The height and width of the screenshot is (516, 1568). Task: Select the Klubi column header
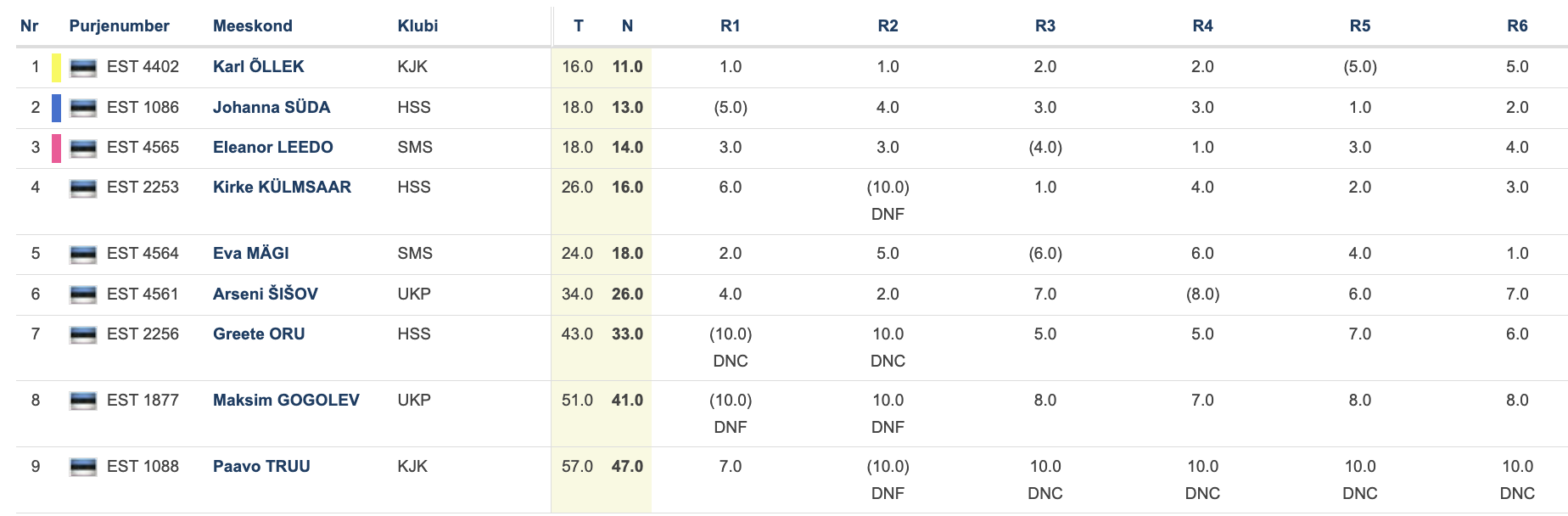417,25
